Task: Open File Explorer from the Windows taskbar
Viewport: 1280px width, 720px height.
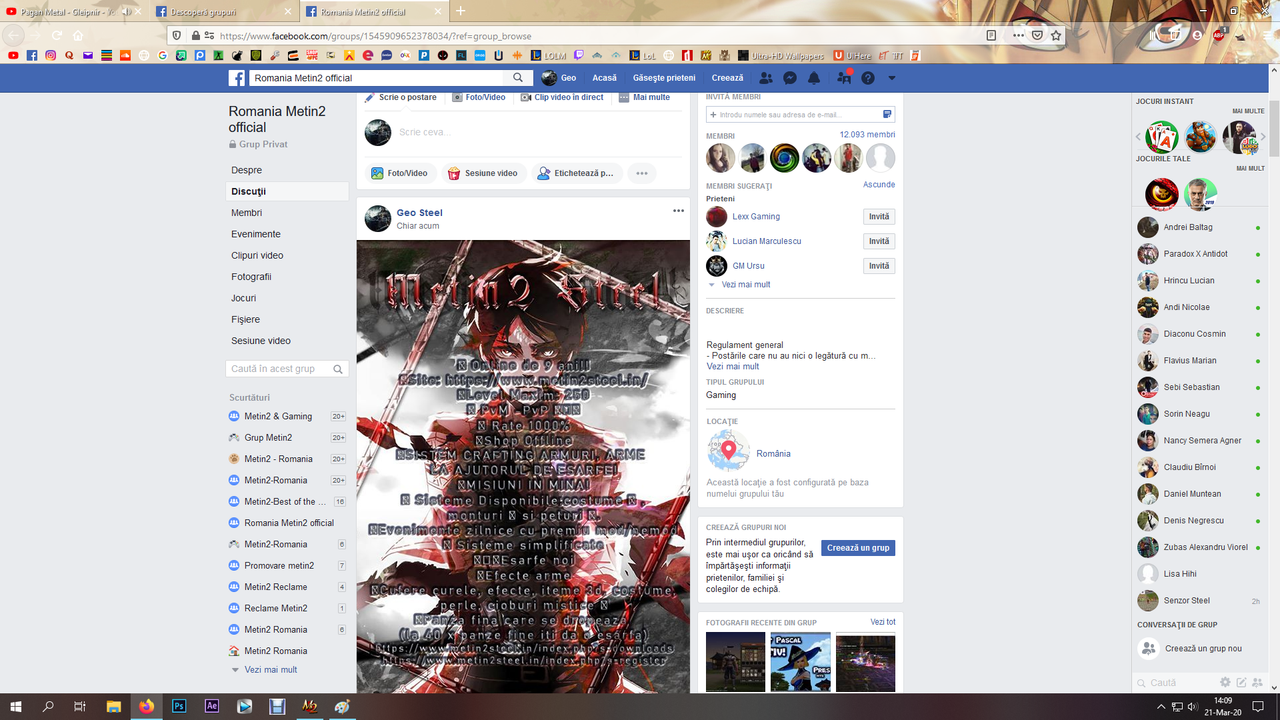Action: 114,706
